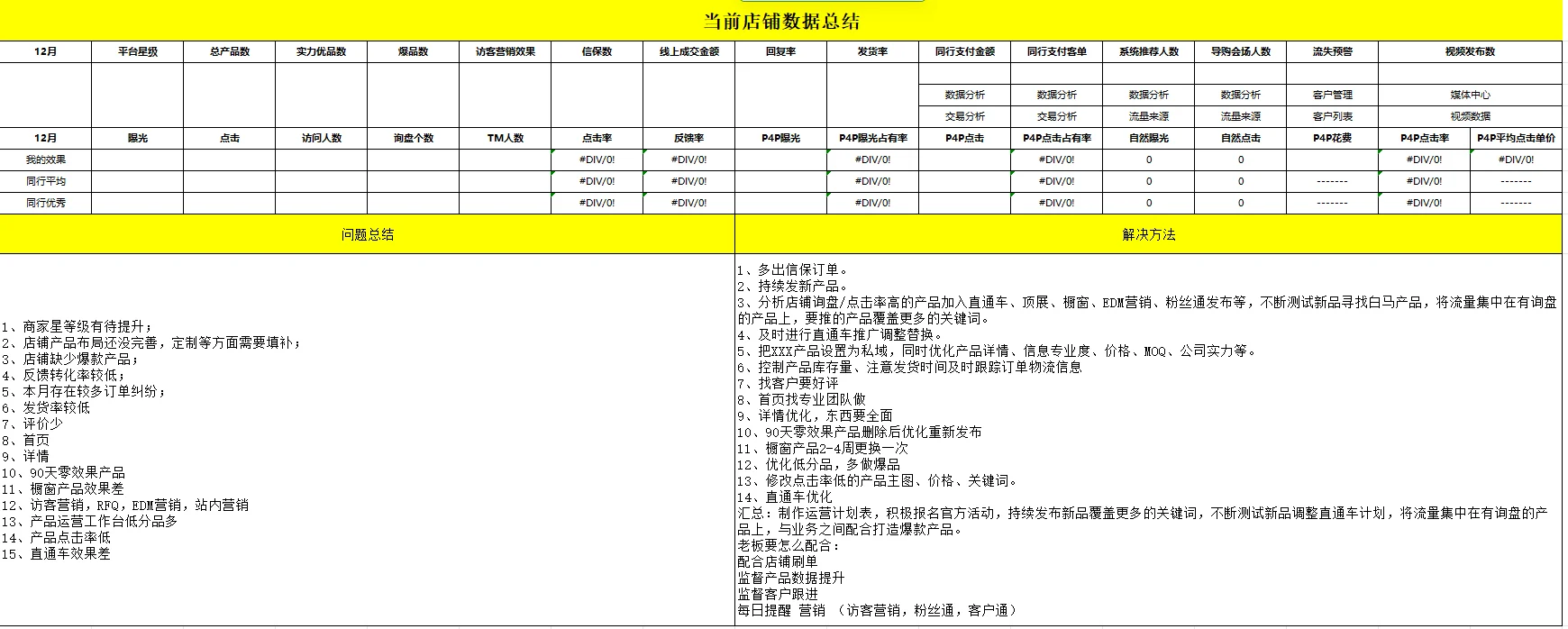Click the 同行平均 row label
This screenshot has height=629, width=1568.
click(46, 181)
